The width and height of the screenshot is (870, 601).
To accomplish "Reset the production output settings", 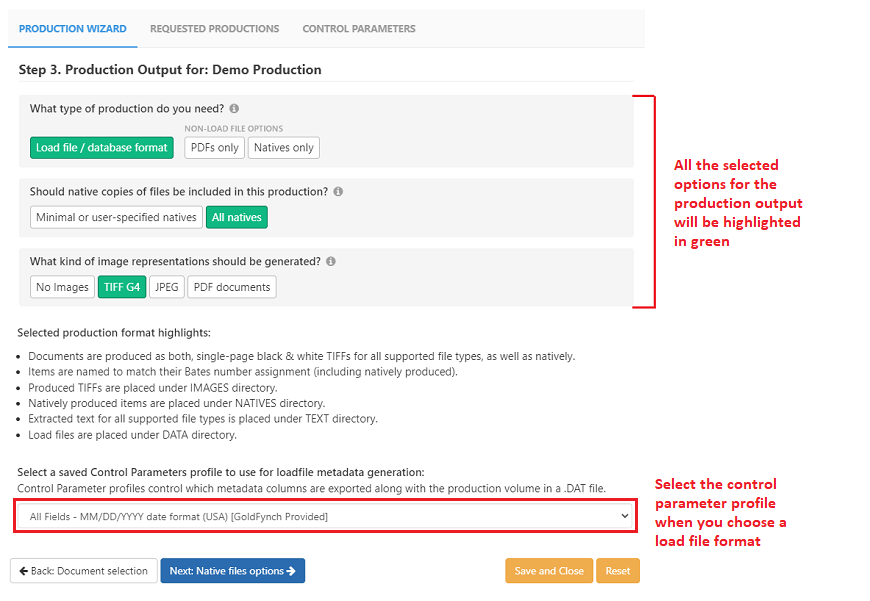I will (617, 571).
